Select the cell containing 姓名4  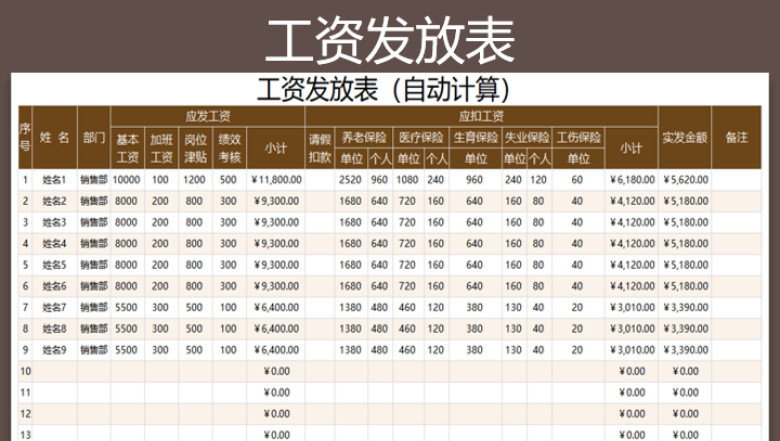pos(55,244)
